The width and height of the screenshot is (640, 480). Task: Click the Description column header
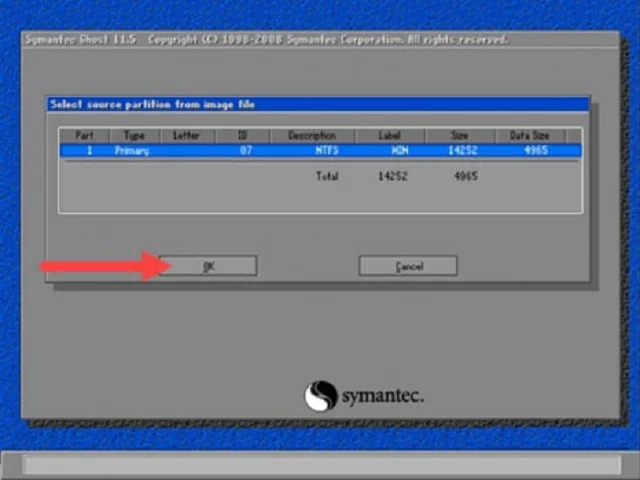coord(312,136)
